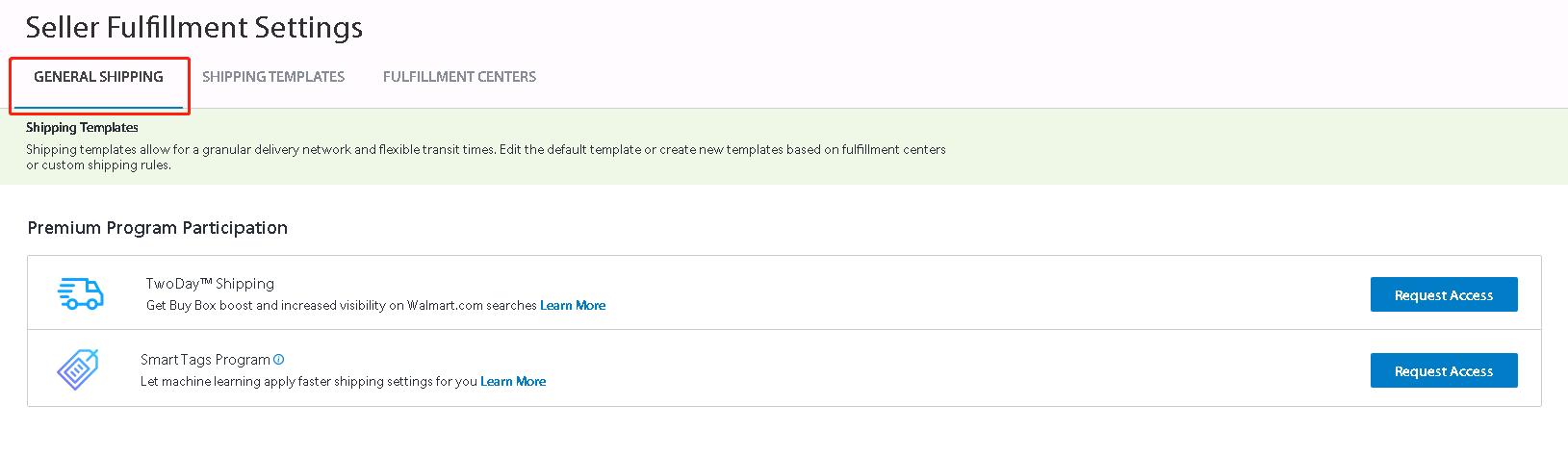Screen dimensions: 1568x456
Task: Open Learn More link for TwoDay Shipping
Action: pos(573,306)
